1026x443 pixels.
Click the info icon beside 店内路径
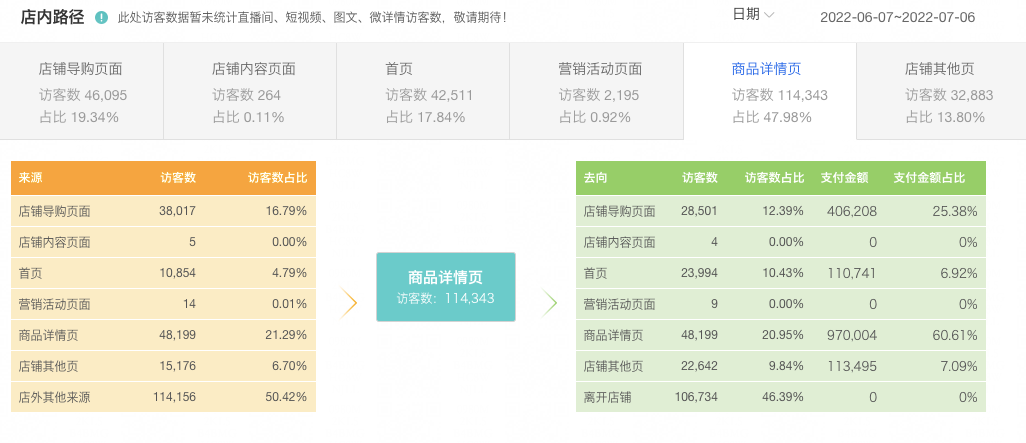point(102,17)
